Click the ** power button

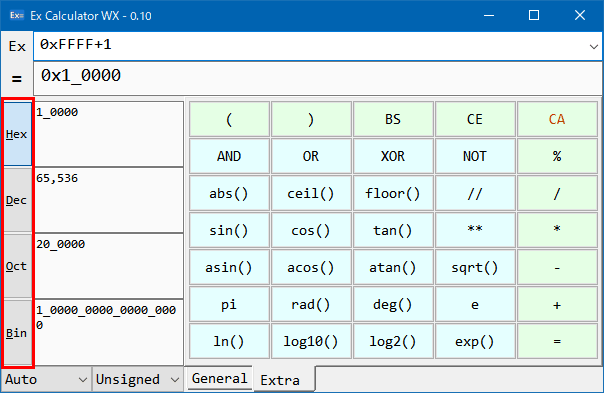click(x=475, y=230)
